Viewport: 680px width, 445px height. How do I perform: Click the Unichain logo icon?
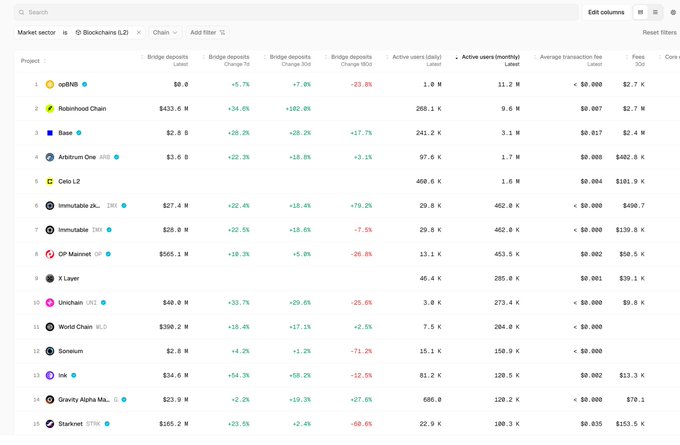tap(50, 303)
